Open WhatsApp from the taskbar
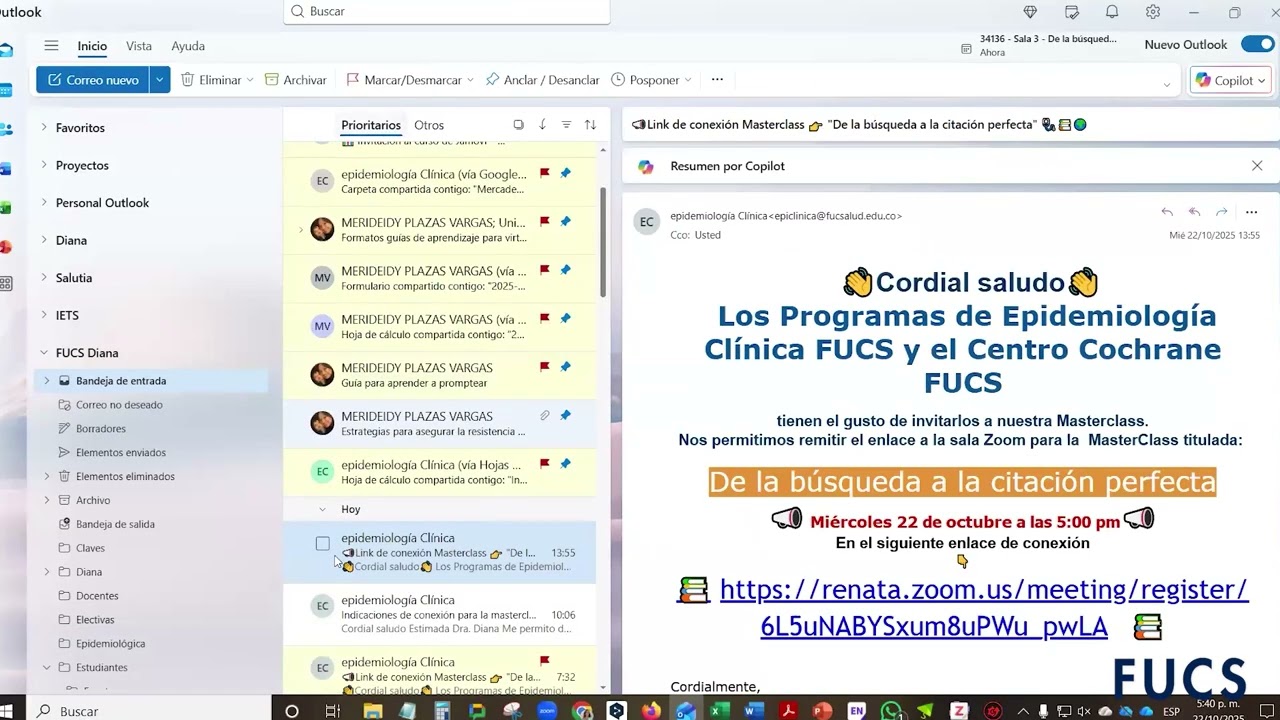 click(x=891, y=711)
